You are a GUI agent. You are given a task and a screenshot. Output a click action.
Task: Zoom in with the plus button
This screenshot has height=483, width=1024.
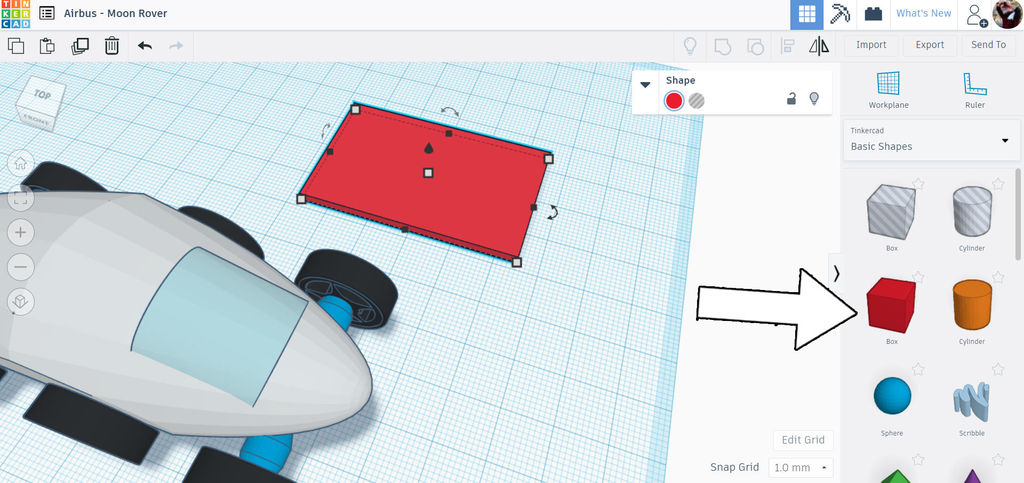(20, 232)
